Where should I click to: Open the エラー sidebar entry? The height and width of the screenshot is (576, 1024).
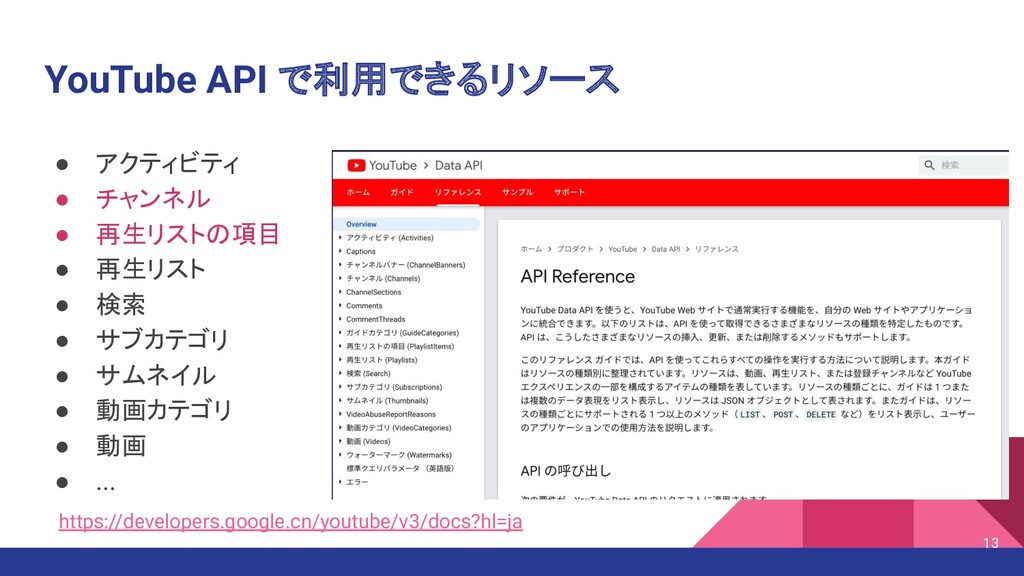tap(357, 482)
